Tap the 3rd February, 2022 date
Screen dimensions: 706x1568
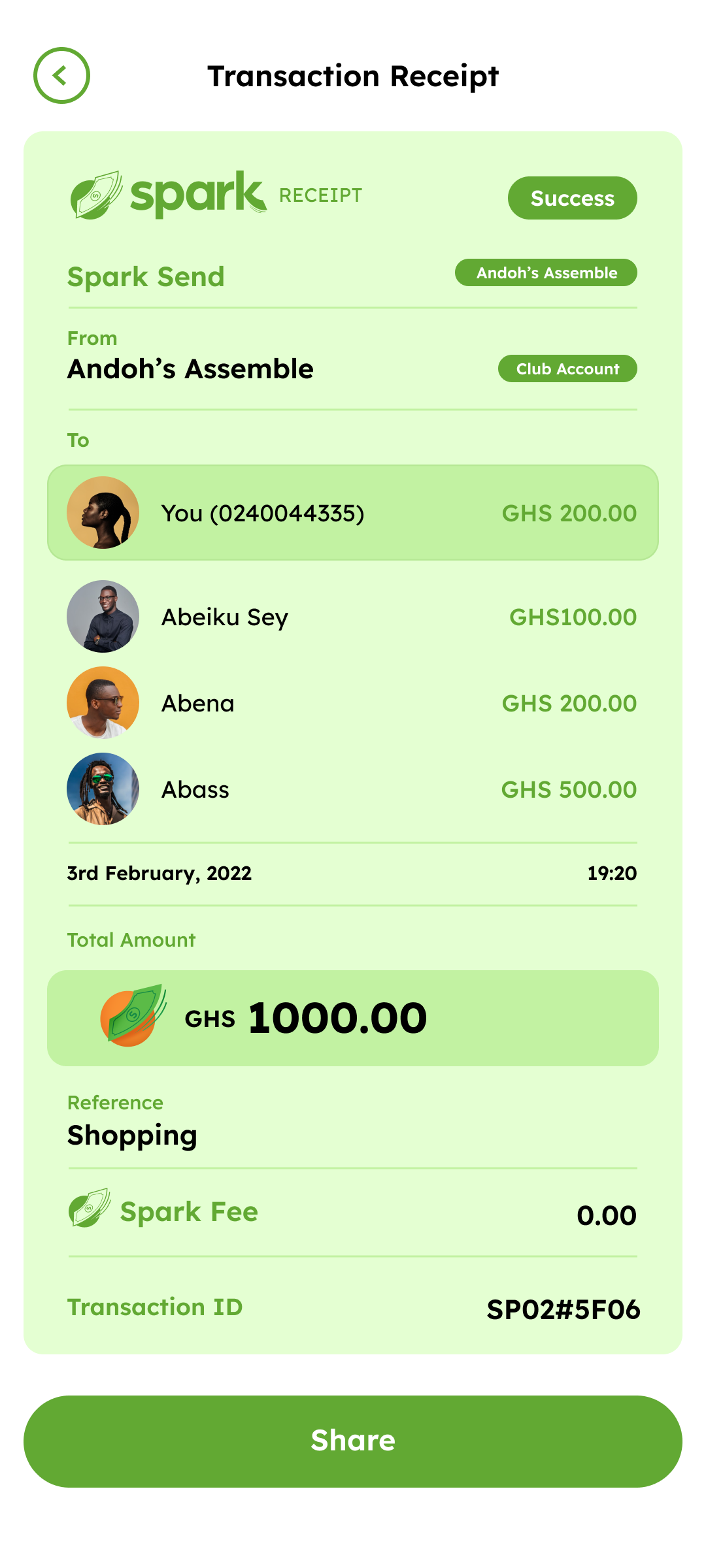pyautogui.click(x=159, y=874)
